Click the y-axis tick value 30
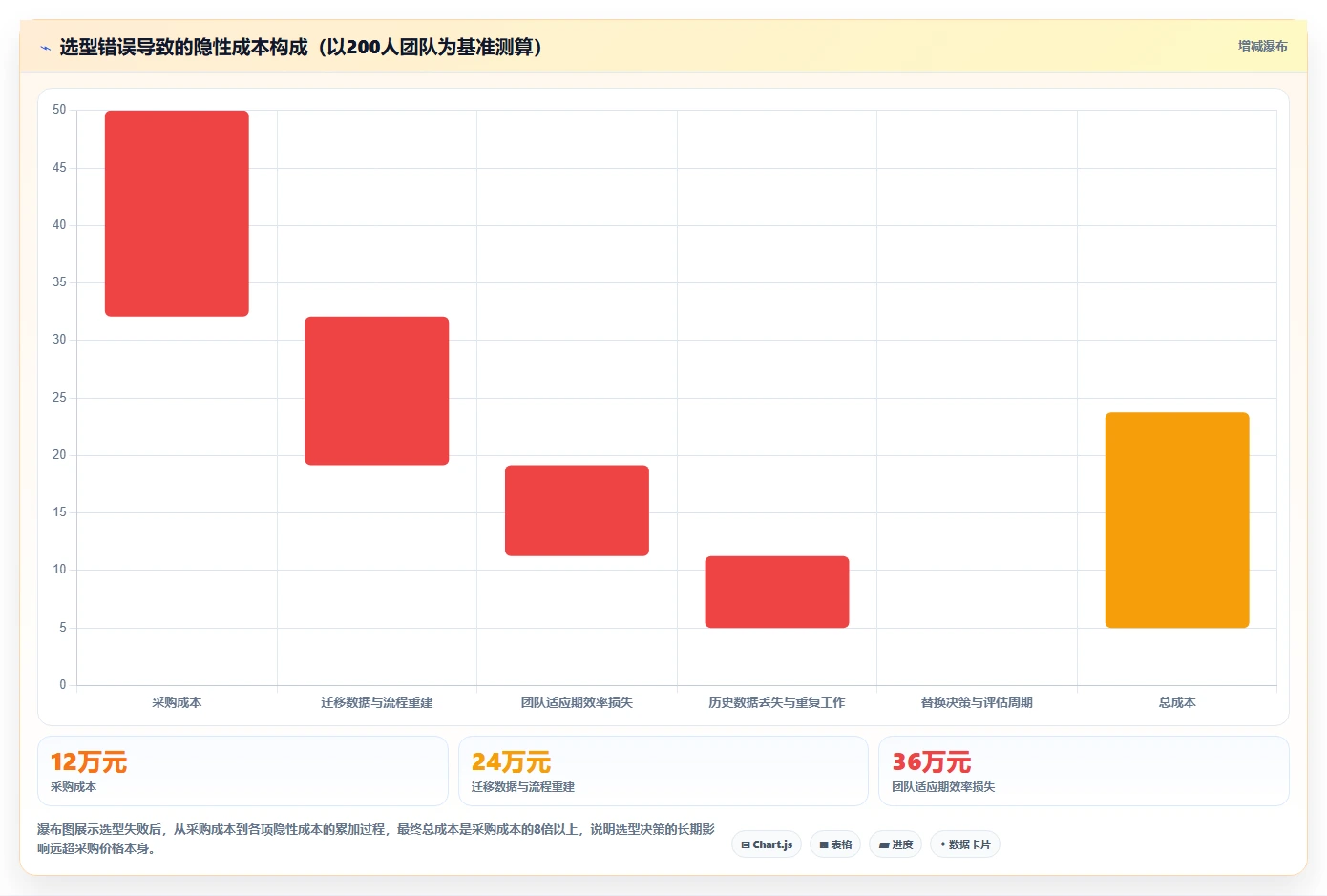This screenshot has height=896, width=1327. tap(59, 340)
